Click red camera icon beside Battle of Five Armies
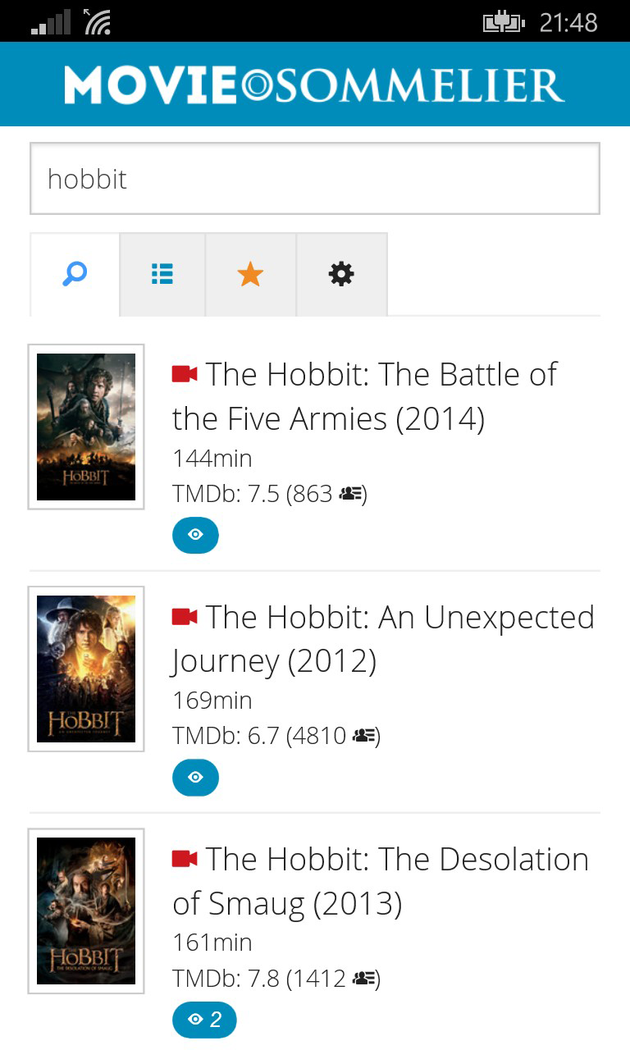630x1050 pixels. point(185,374)
